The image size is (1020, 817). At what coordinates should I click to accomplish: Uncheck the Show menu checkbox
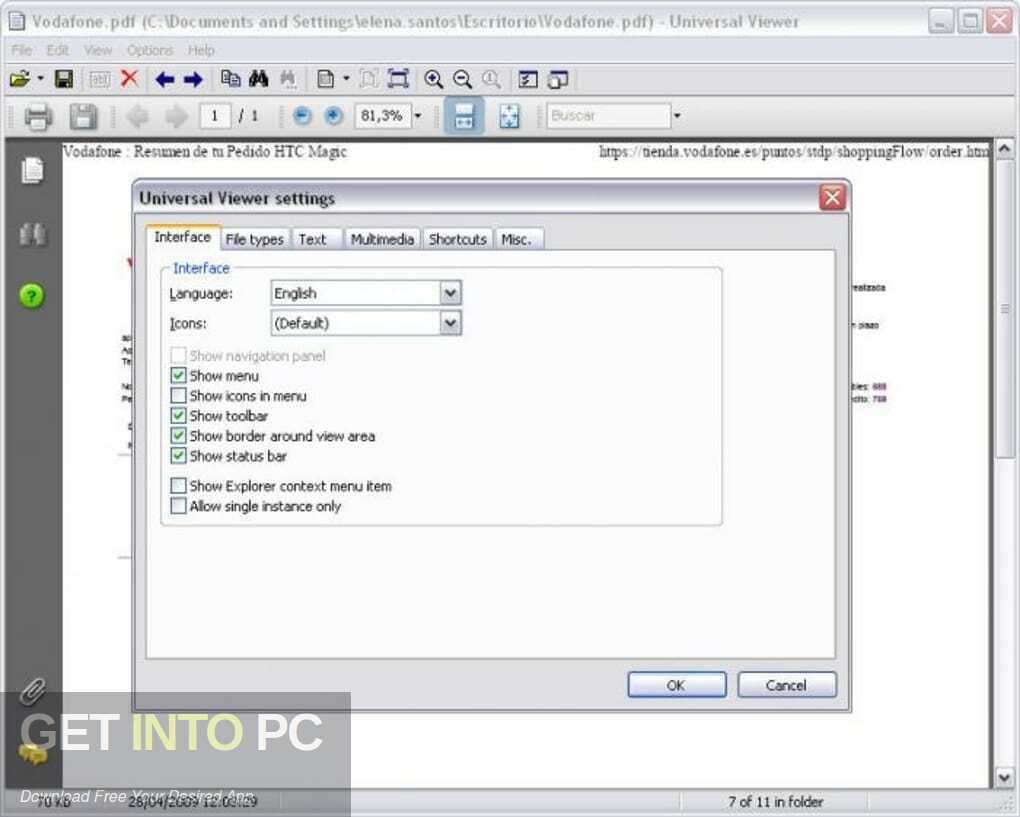pyautogui.click(x=178, y=375)
